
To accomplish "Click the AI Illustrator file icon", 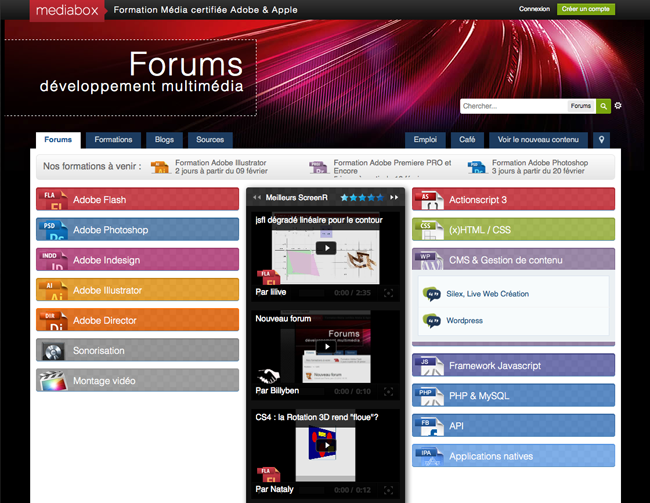I will pos(53,291).
